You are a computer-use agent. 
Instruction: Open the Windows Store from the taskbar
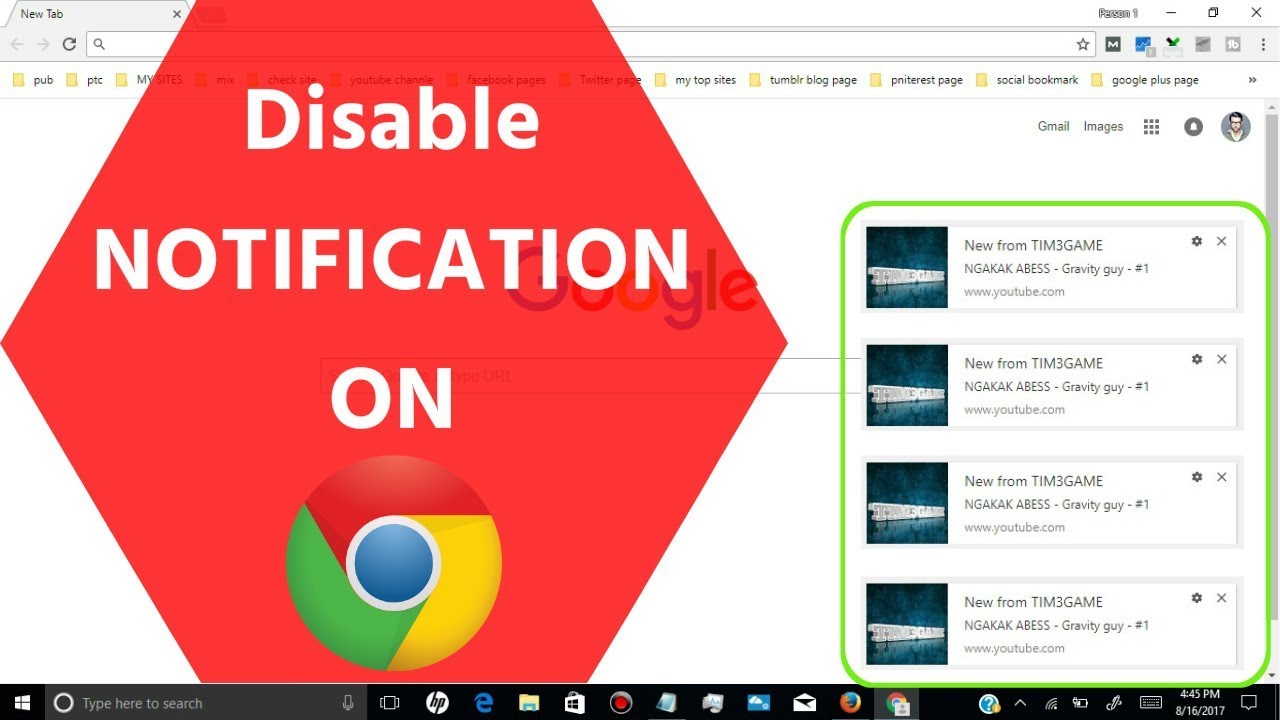tap(574, 702)
